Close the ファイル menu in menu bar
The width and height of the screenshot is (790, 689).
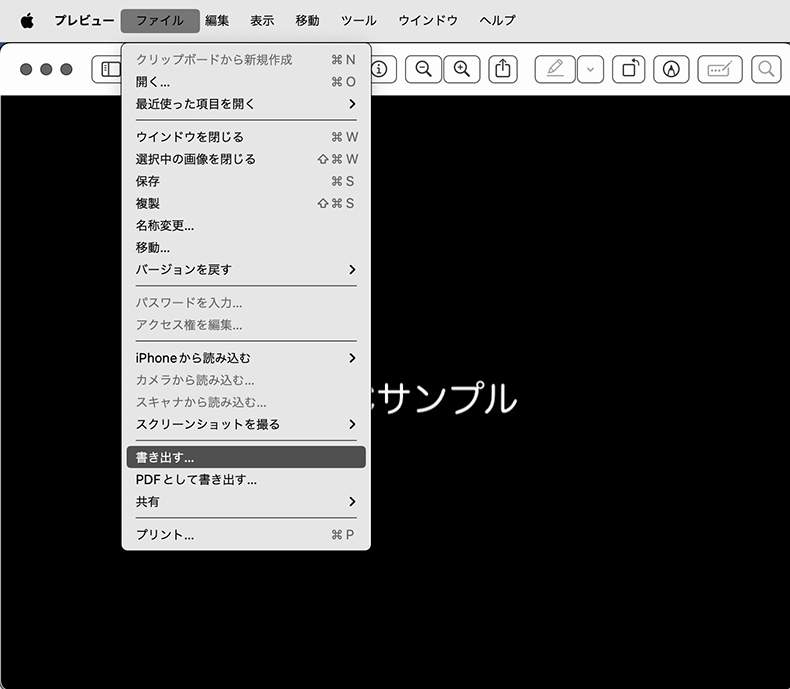(x=160, y=21)
